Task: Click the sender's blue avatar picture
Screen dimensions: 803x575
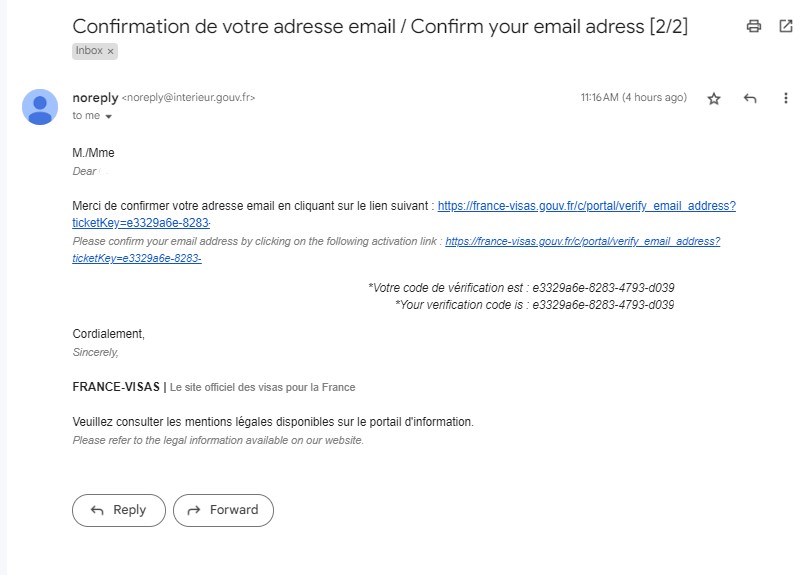Action: click(40, 107)
